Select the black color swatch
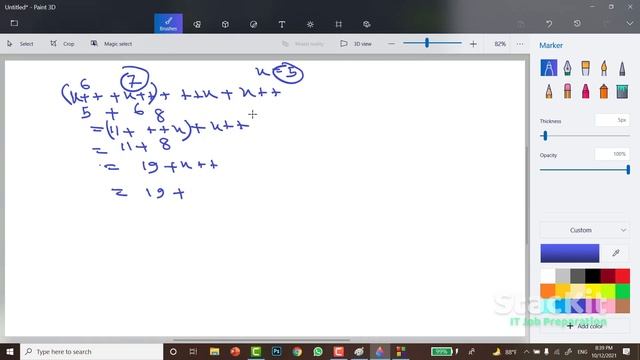Viewport: 640px width, 360px height. pyautogui.click(x=593, y=276)
